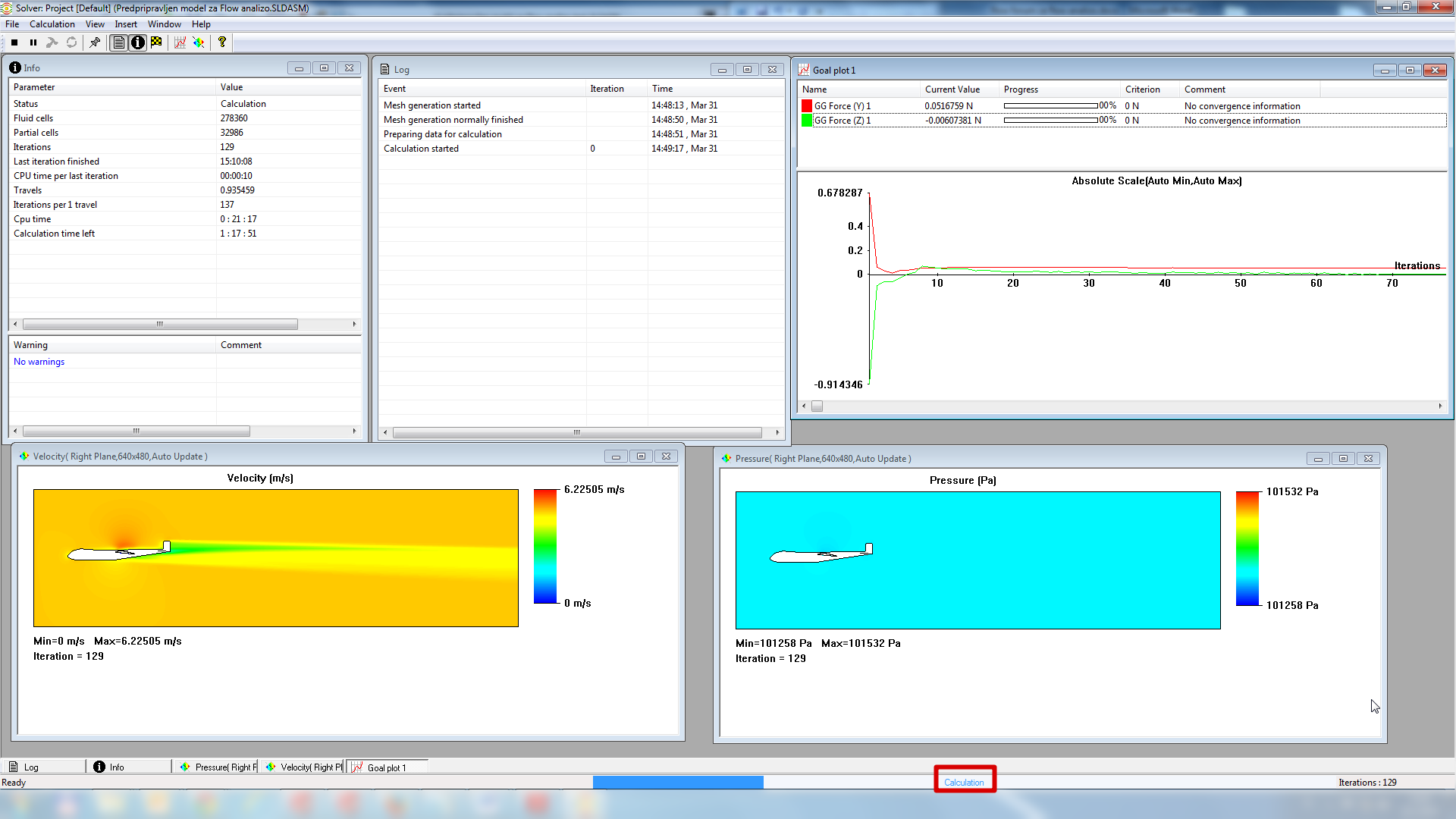Click the Iteration column header in Log

point(607,89)
